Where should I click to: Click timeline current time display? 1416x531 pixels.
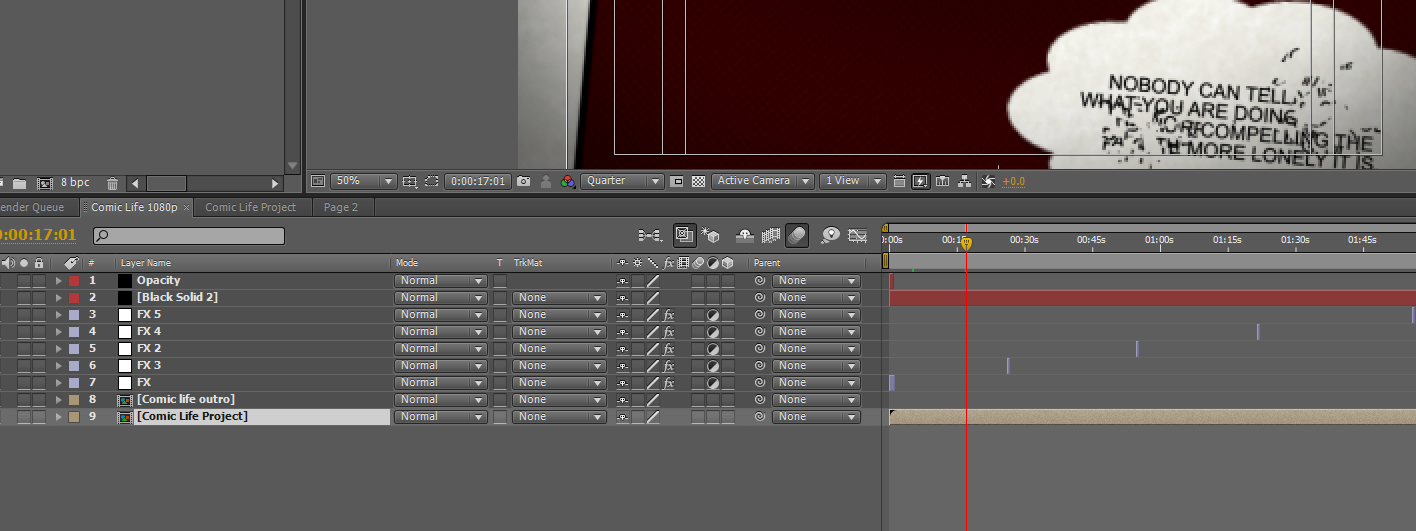coord(38,235)
